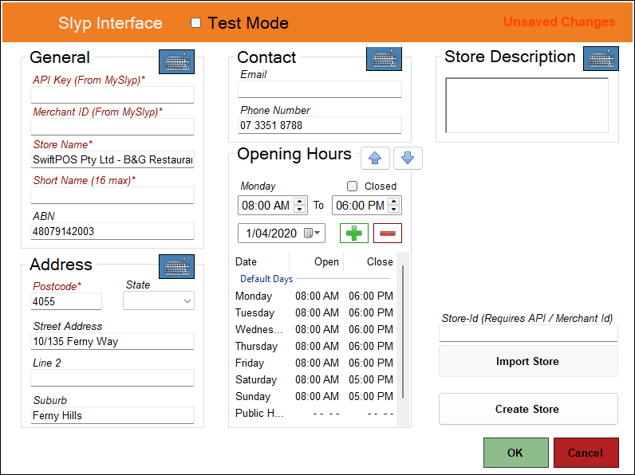Click inside the Store Description text area

click(x=527, y=105)
